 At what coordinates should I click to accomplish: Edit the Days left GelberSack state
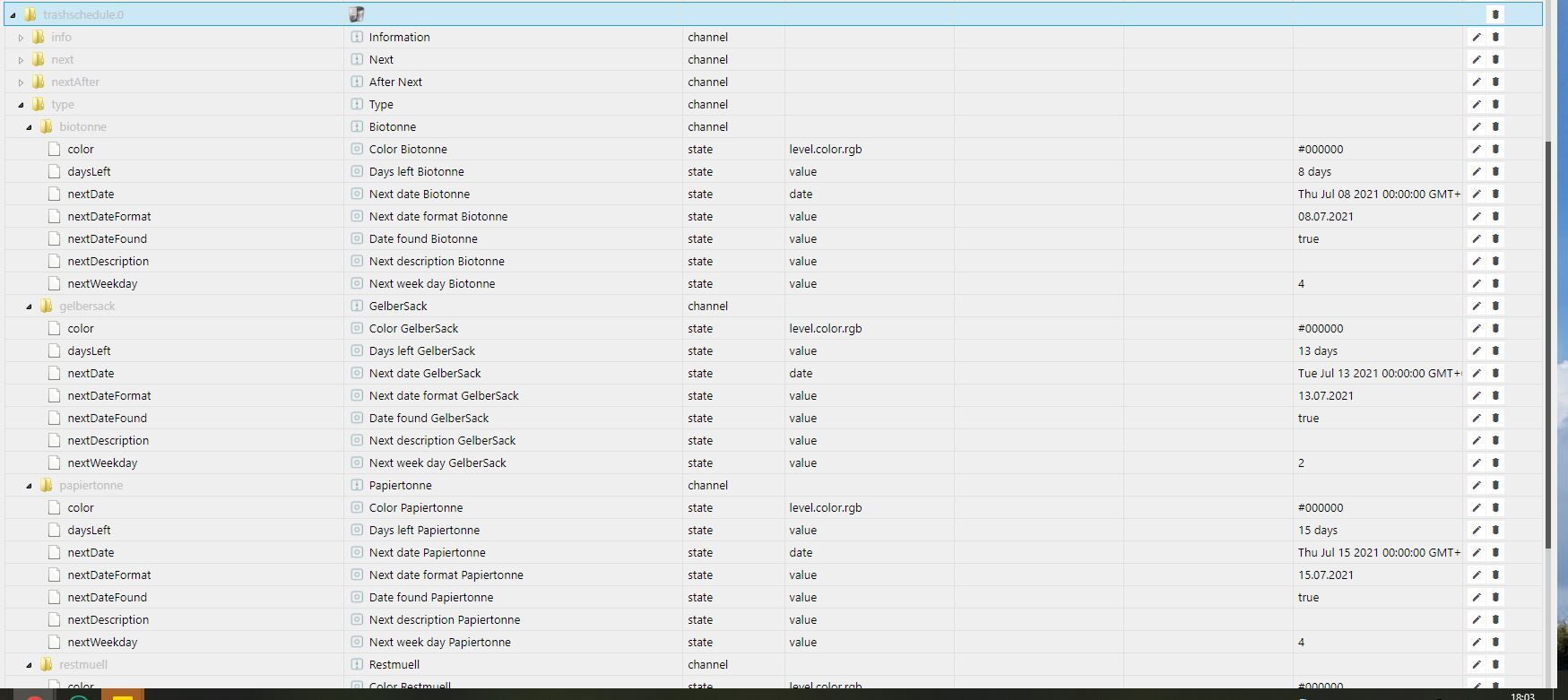pos(1477,350)
